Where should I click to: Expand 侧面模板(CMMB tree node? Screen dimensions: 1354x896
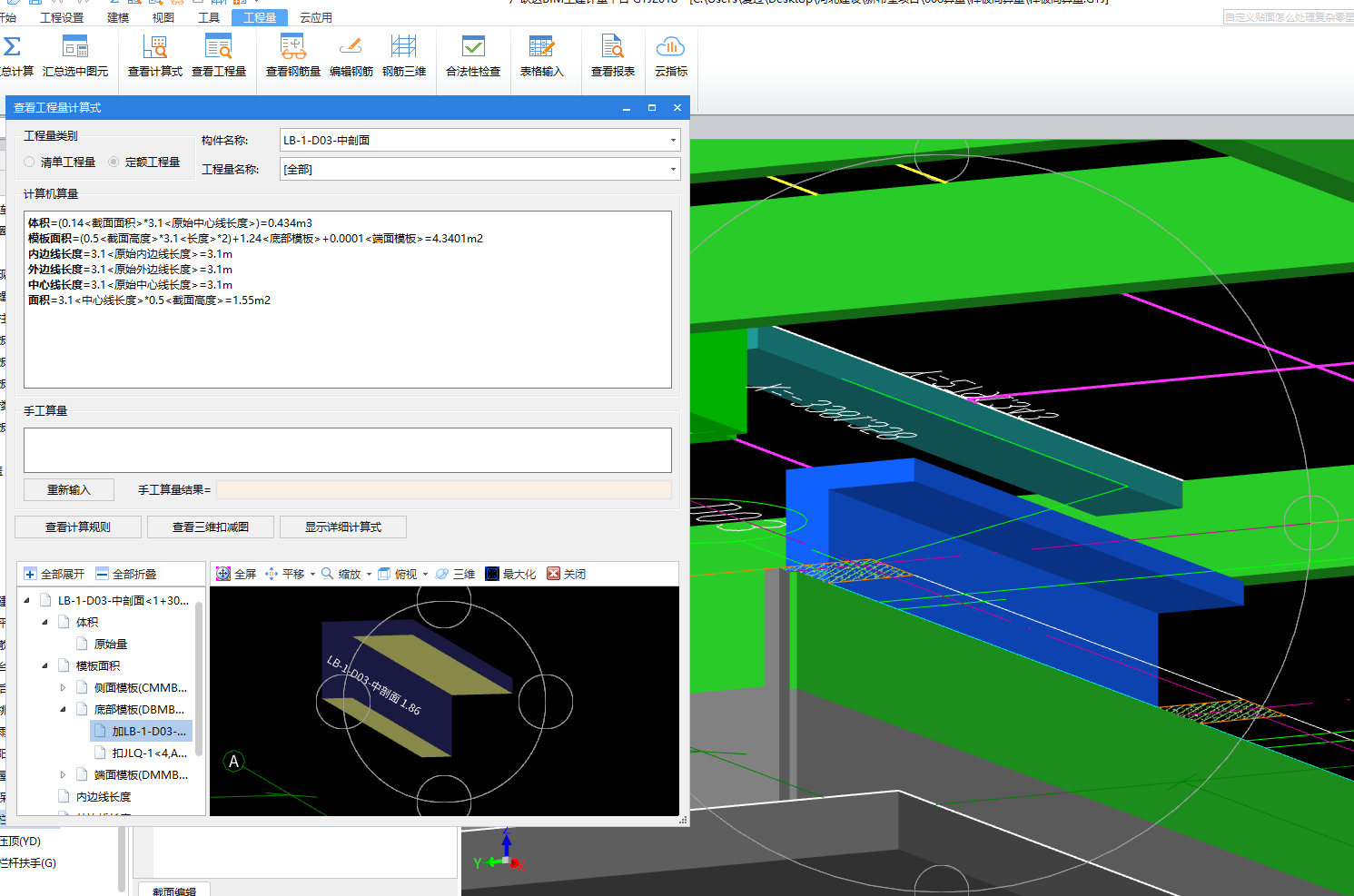63,687
